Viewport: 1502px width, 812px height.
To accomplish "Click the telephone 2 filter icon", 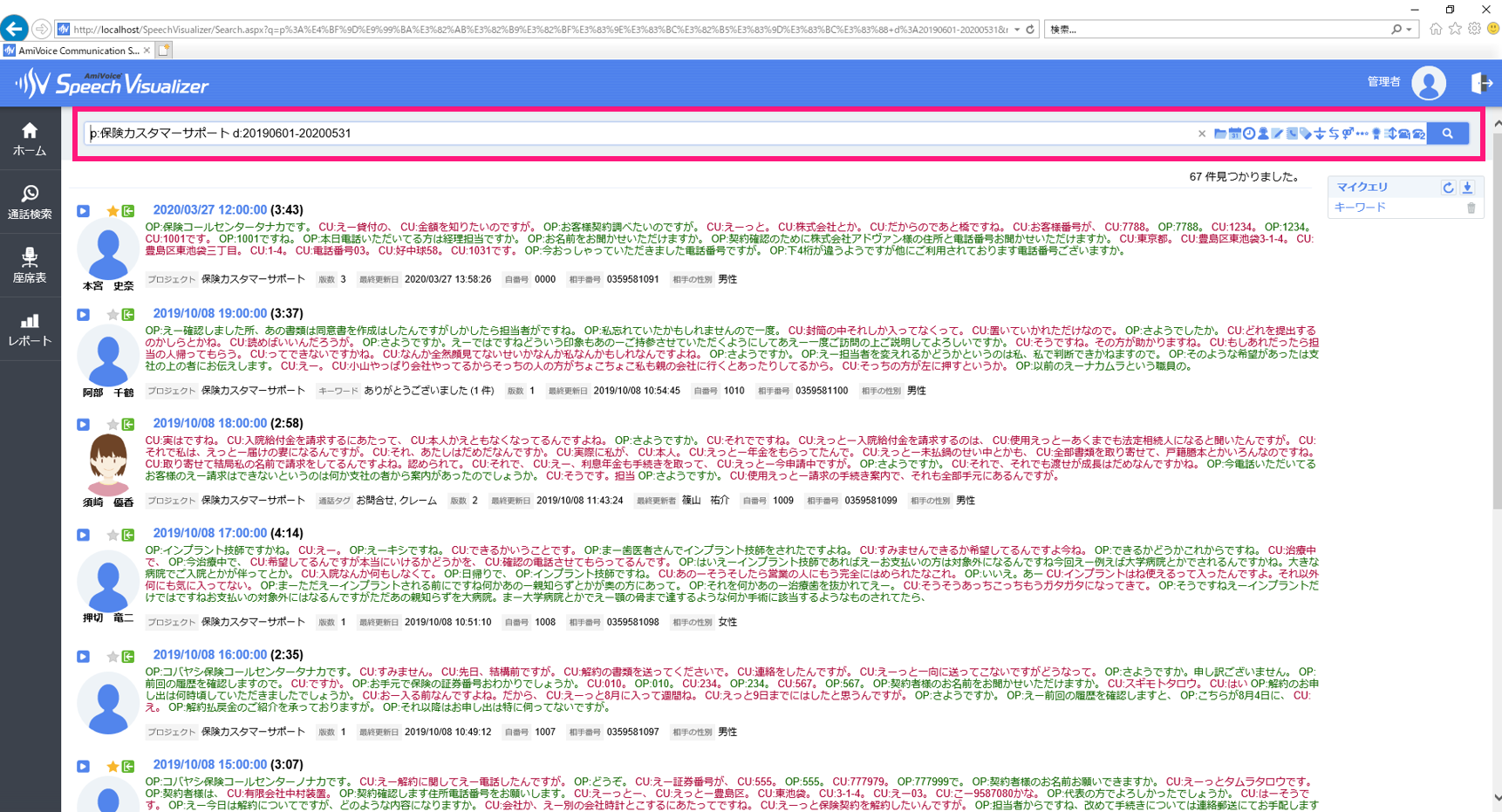I will point(1418,133).
